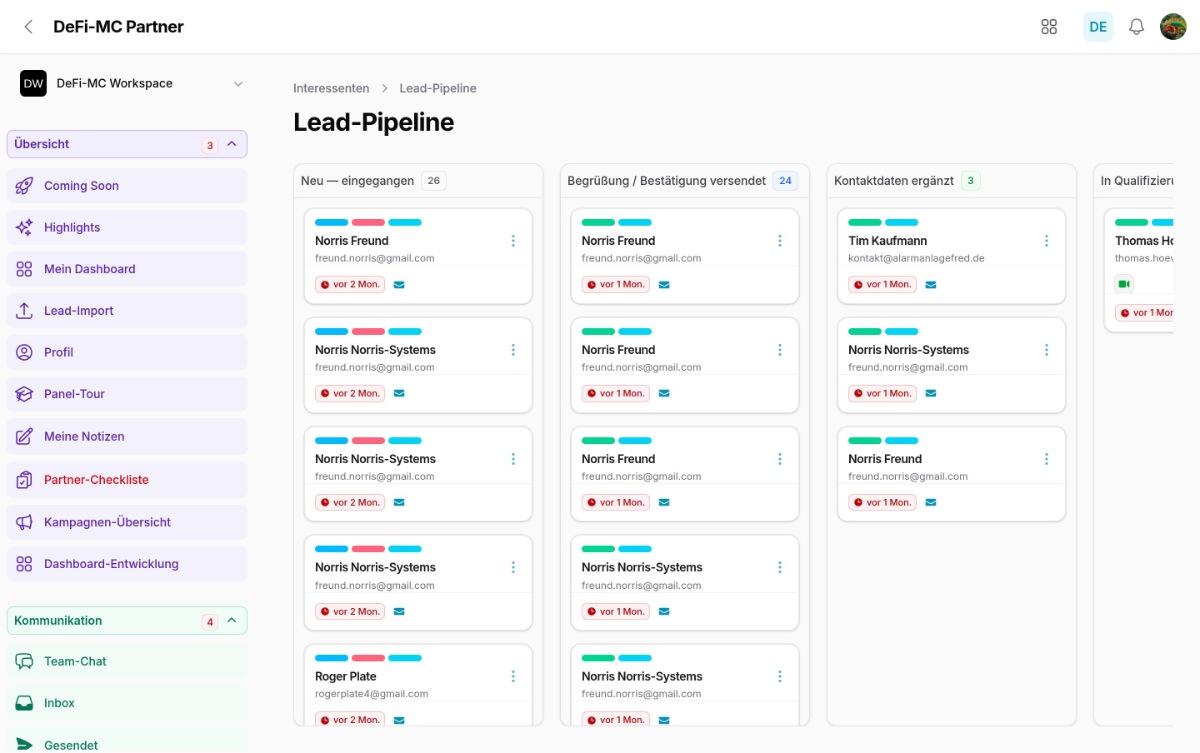Open DeFi-MC Workspace switcher dropdown
Screen dimensions: 1200x753
132,84
